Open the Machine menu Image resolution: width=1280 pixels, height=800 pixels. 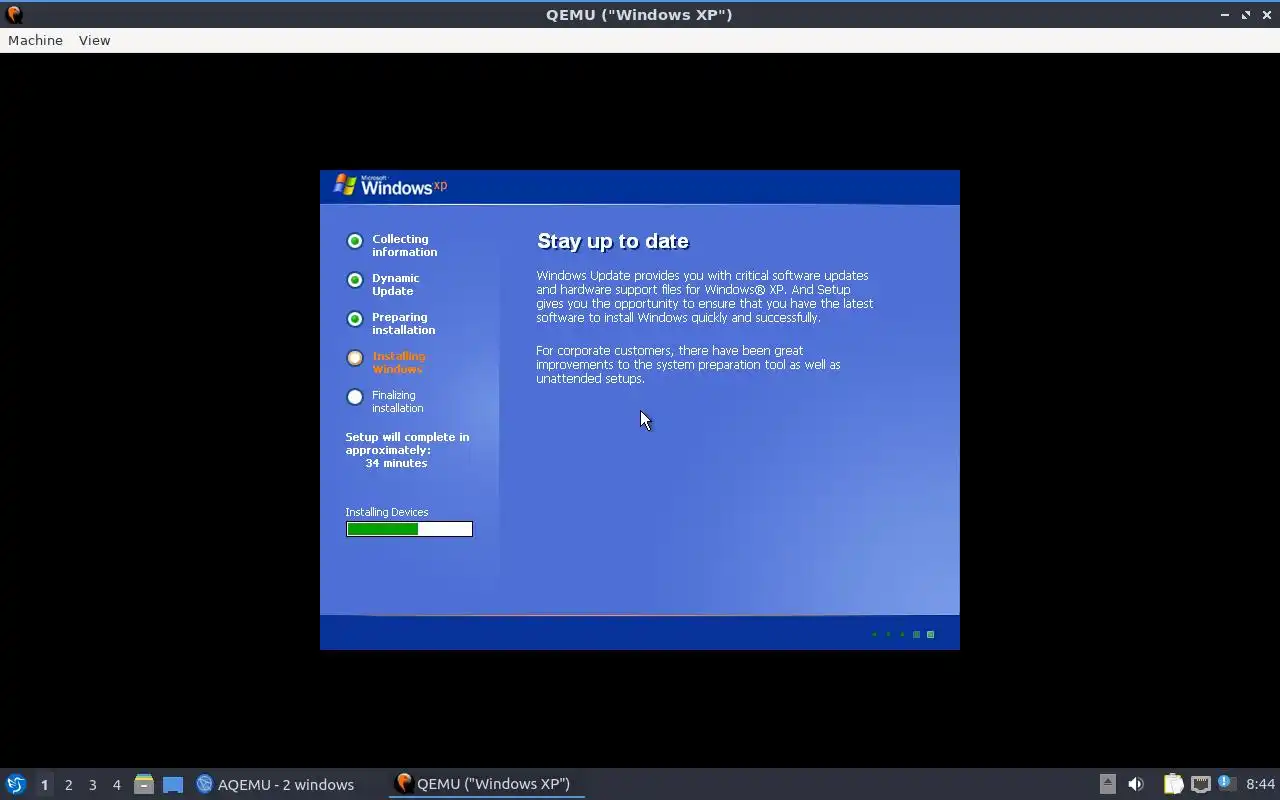point(35,40)
